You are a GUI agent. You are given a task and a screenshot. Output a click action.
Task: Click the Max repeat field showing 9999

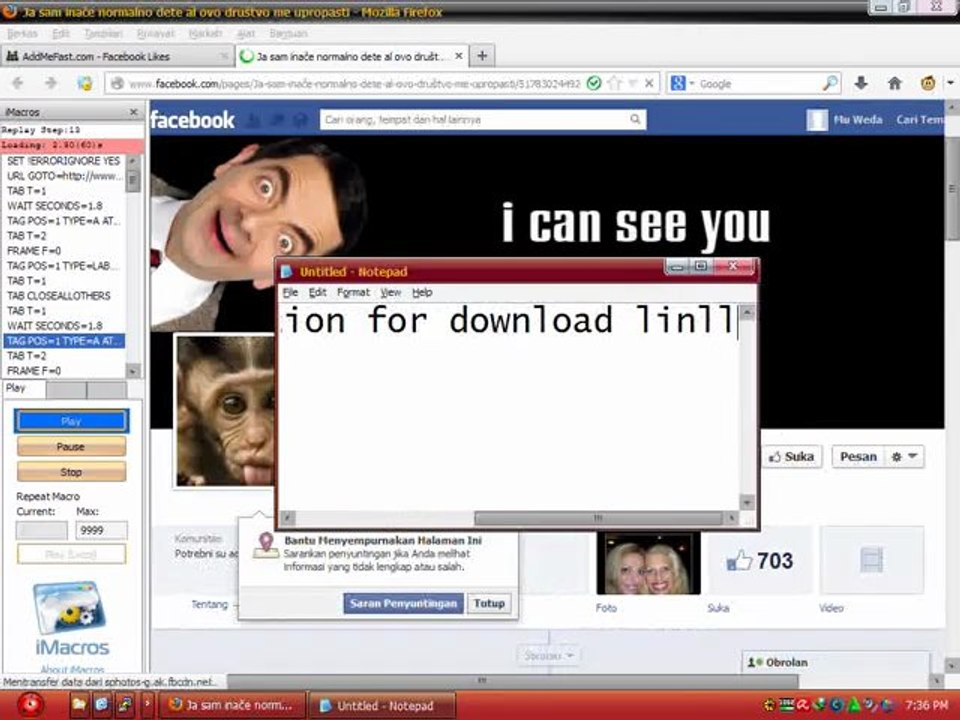pos(101,530)
